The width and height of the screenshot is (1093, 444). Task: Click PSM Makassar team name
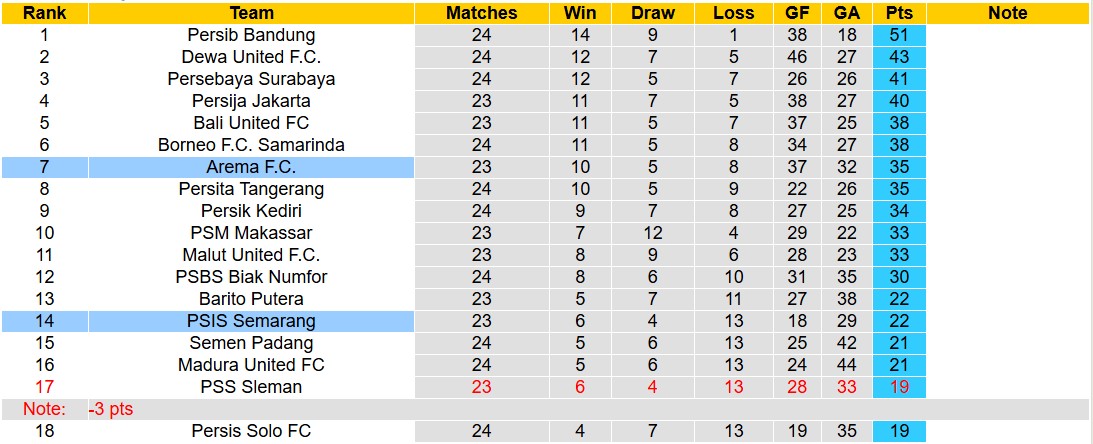[x=251, y=233]
